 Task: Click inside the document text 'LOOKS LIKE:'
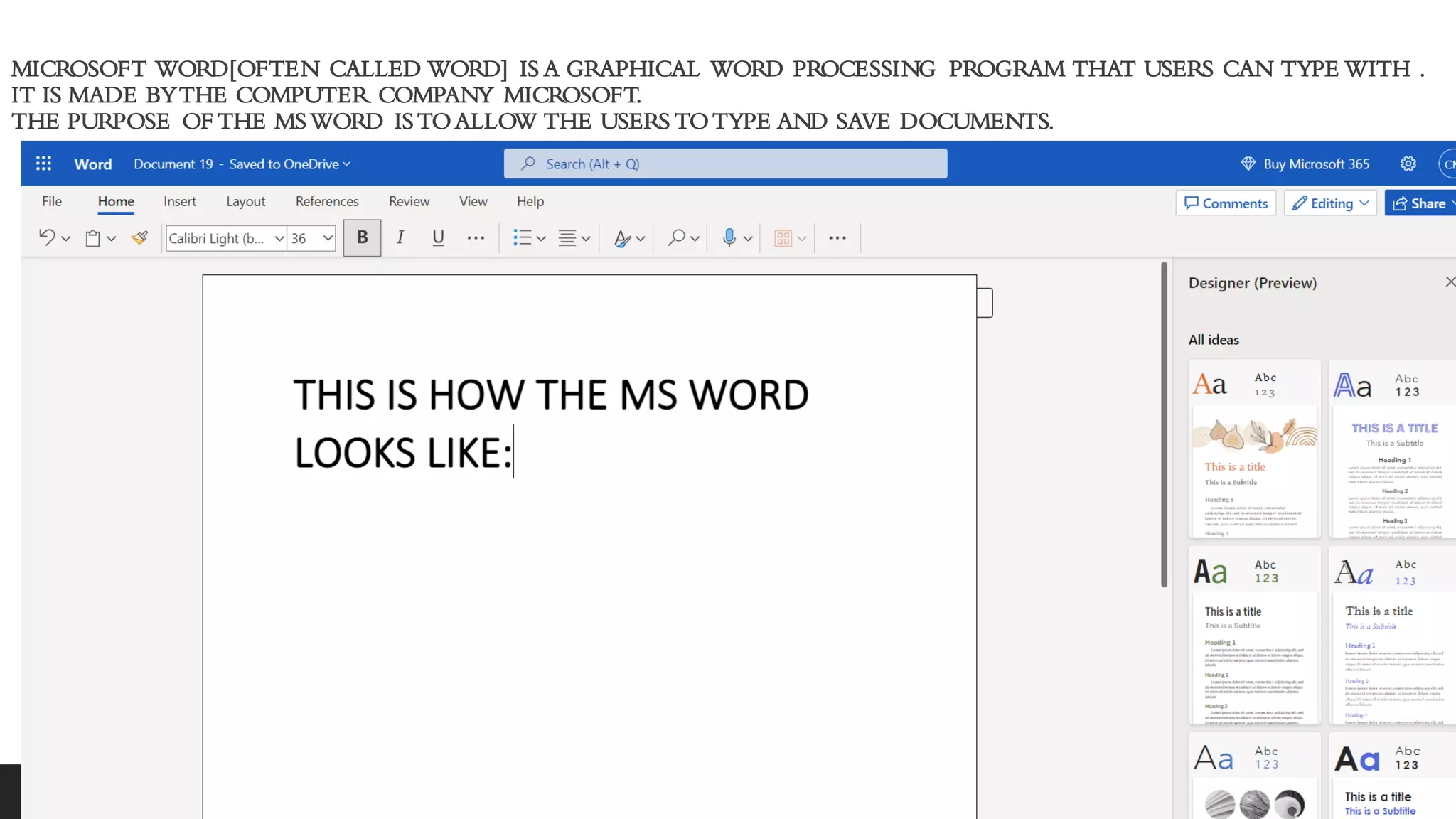pos(402,453)
